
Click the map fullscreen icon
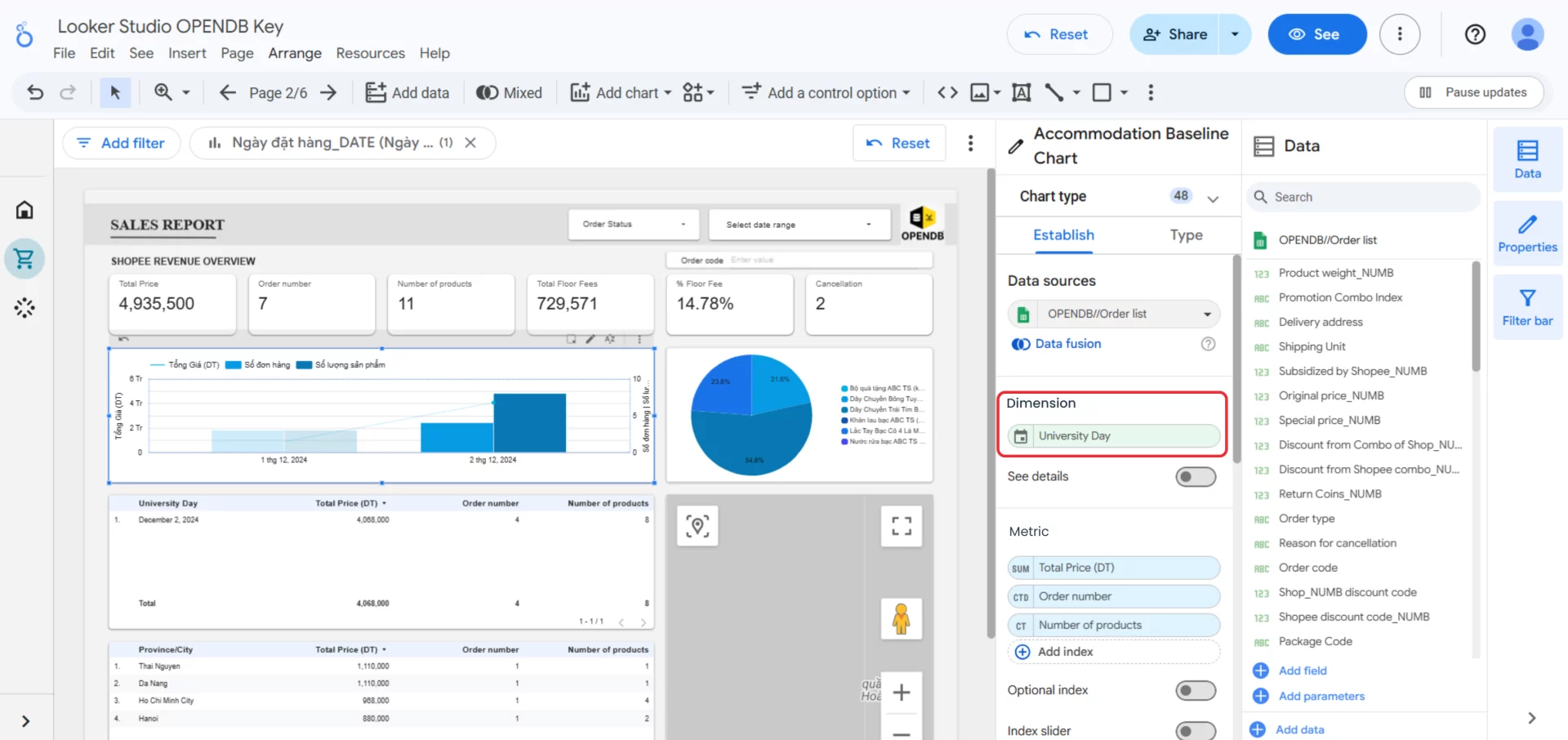click(x=901, y=526)
